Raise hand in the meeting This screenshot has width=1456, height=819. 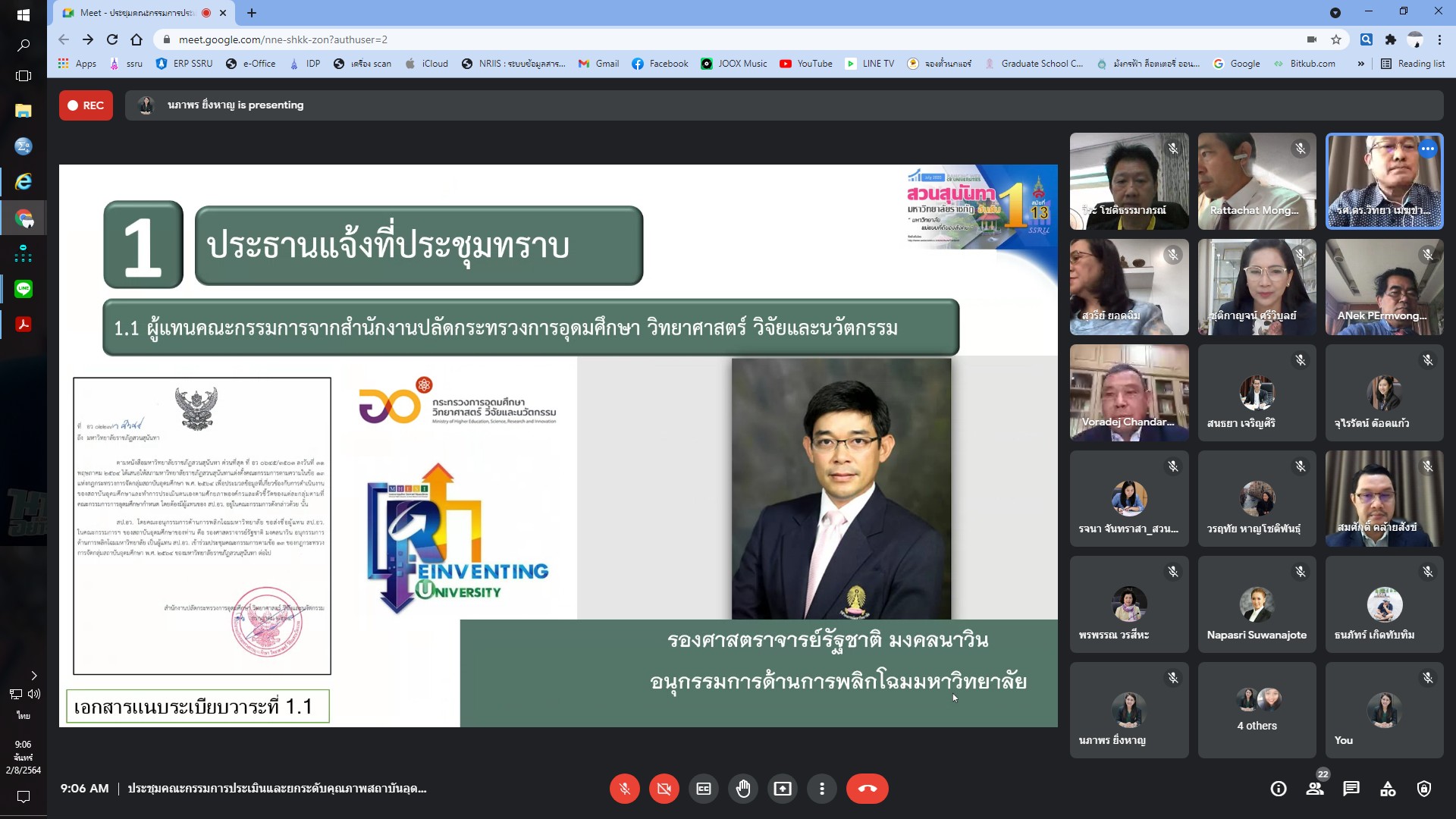click(742, 789)
